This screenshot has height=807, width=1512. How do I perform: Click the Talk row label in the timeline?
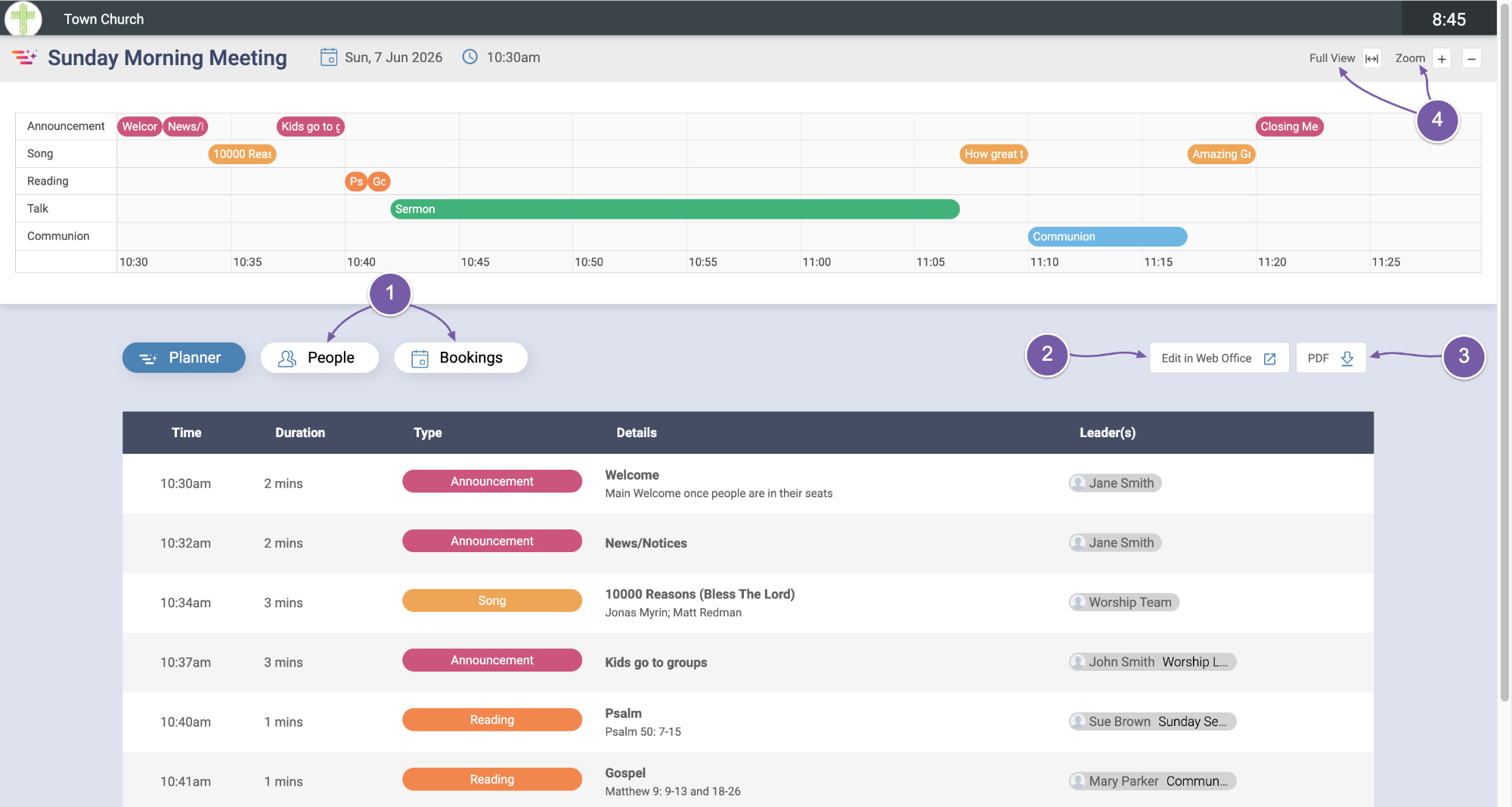coord(38,209)
